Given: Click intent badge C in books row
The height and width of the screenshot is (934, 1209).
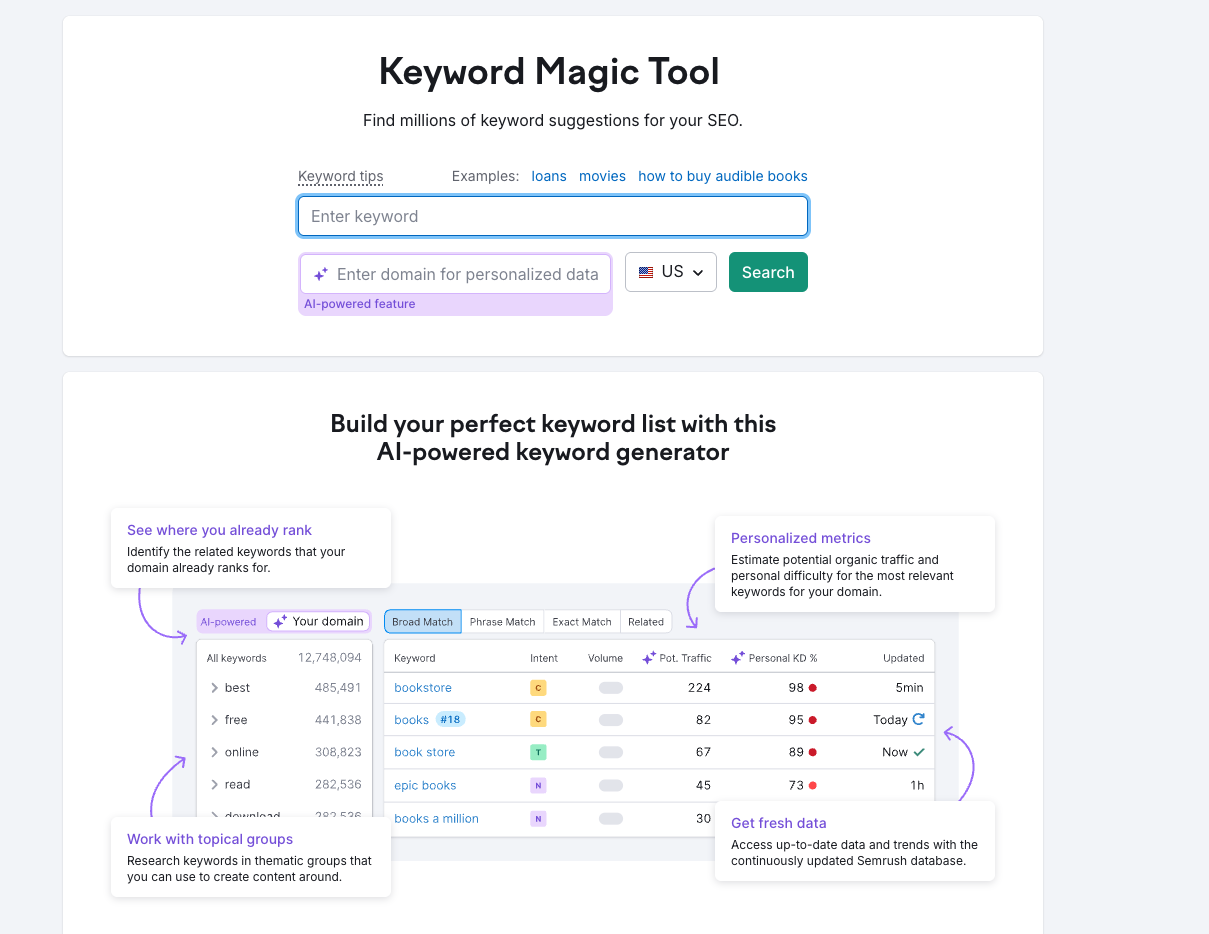Looking at the screenshot, I should (538, 720).
